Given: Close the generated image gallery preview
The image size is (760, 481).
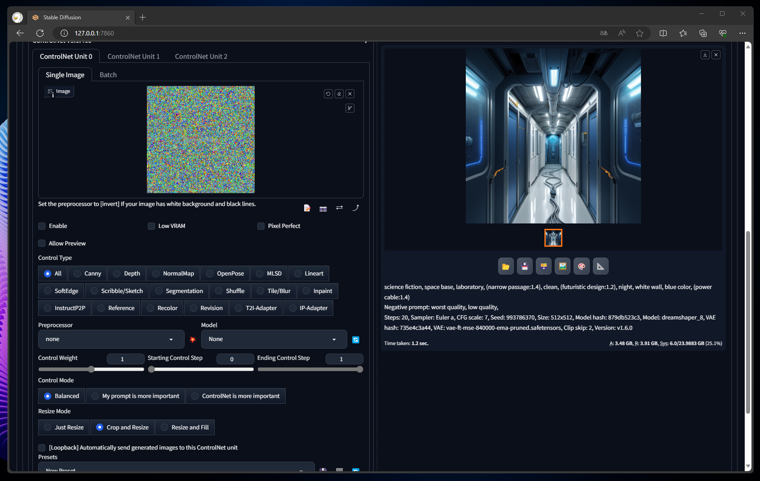Looking at the screenshot, I should pos(716,55).
